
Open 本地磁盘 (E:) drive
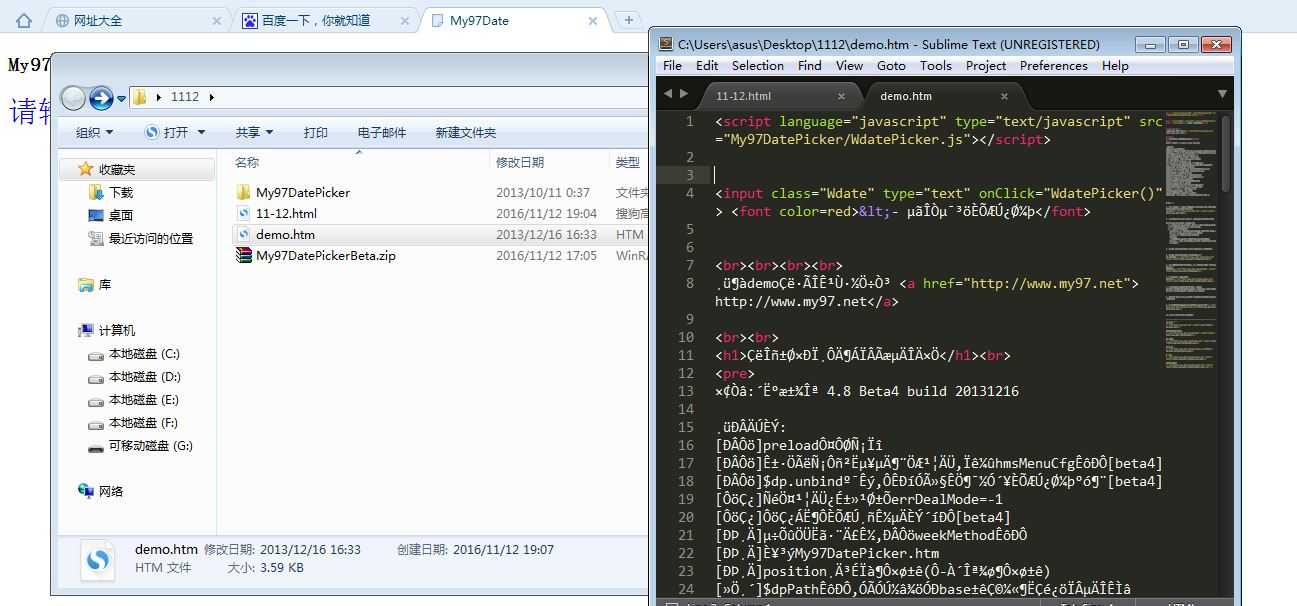(x=134, y=400)
